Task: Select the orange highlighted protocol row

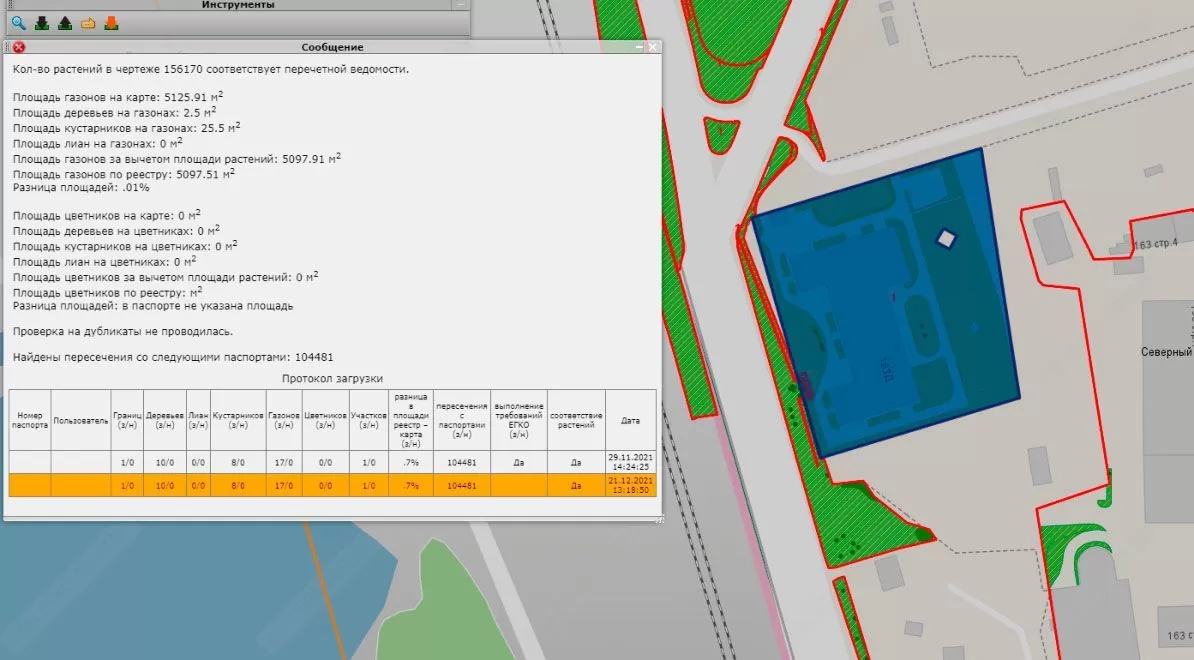Action: pyautogui.click(x=330, y=485)
